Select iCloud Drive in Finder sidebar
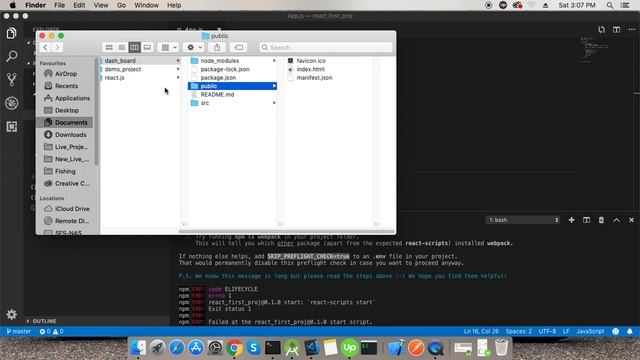The height and width of the screenshot is (360, 640). [x=72, y=209]
